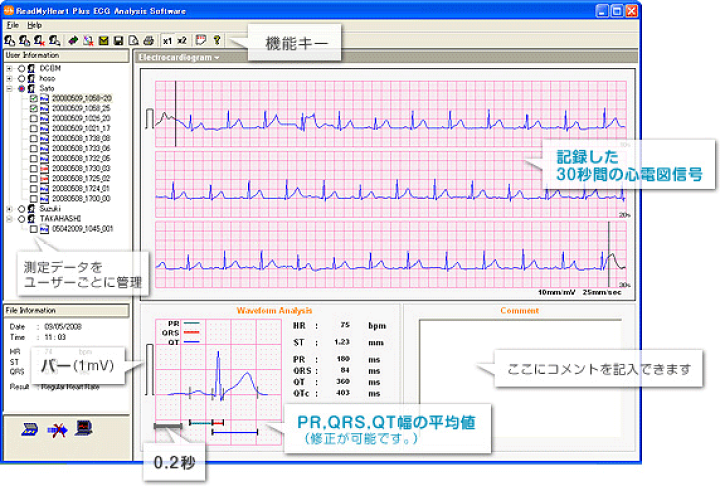Click the red QRS interval marker
Image resolution: width=720 pixels, height=486 pixels.
218,423
